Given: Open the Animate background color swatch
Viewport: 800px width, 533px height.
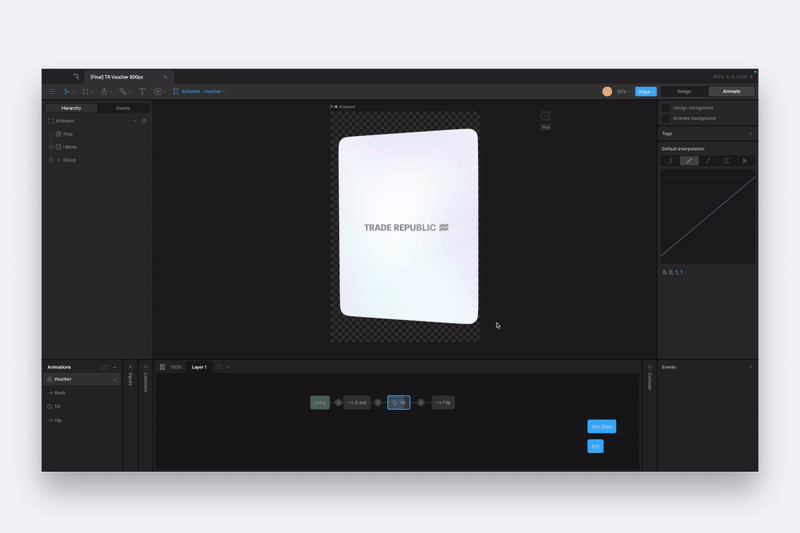Looking at the screenshot, I should pyautogui.click(x=666, y=118).
